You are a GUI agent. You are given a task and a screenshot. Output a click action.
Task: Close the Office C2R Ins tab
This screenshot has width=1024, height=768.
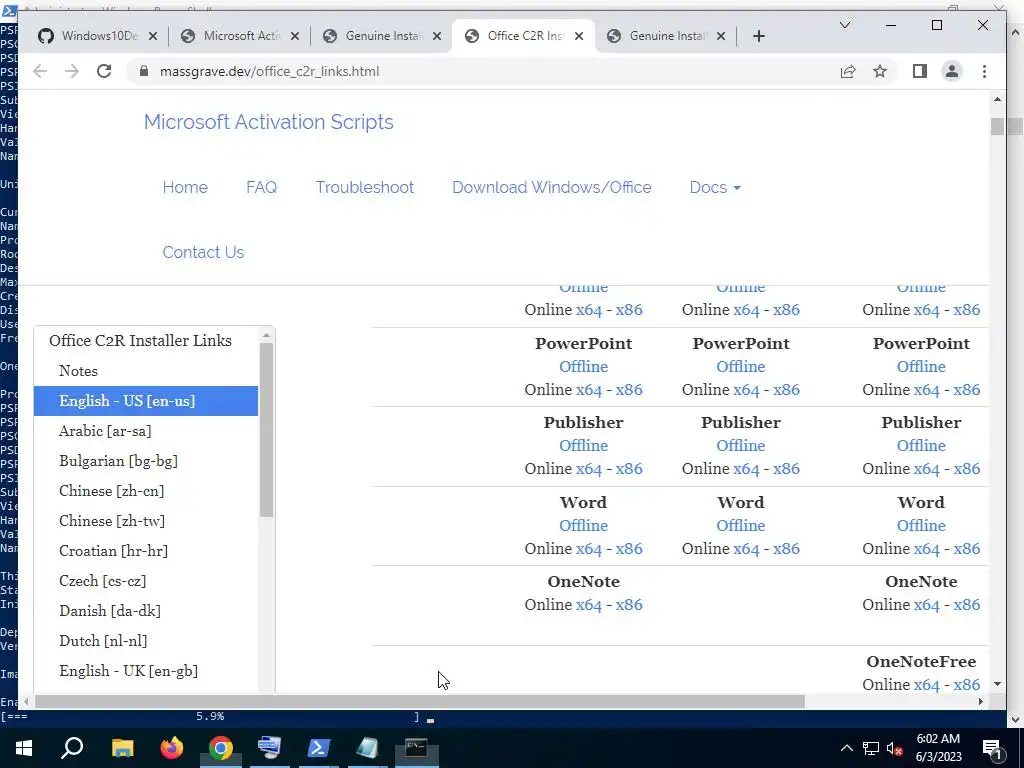click(x=579, y=37)
